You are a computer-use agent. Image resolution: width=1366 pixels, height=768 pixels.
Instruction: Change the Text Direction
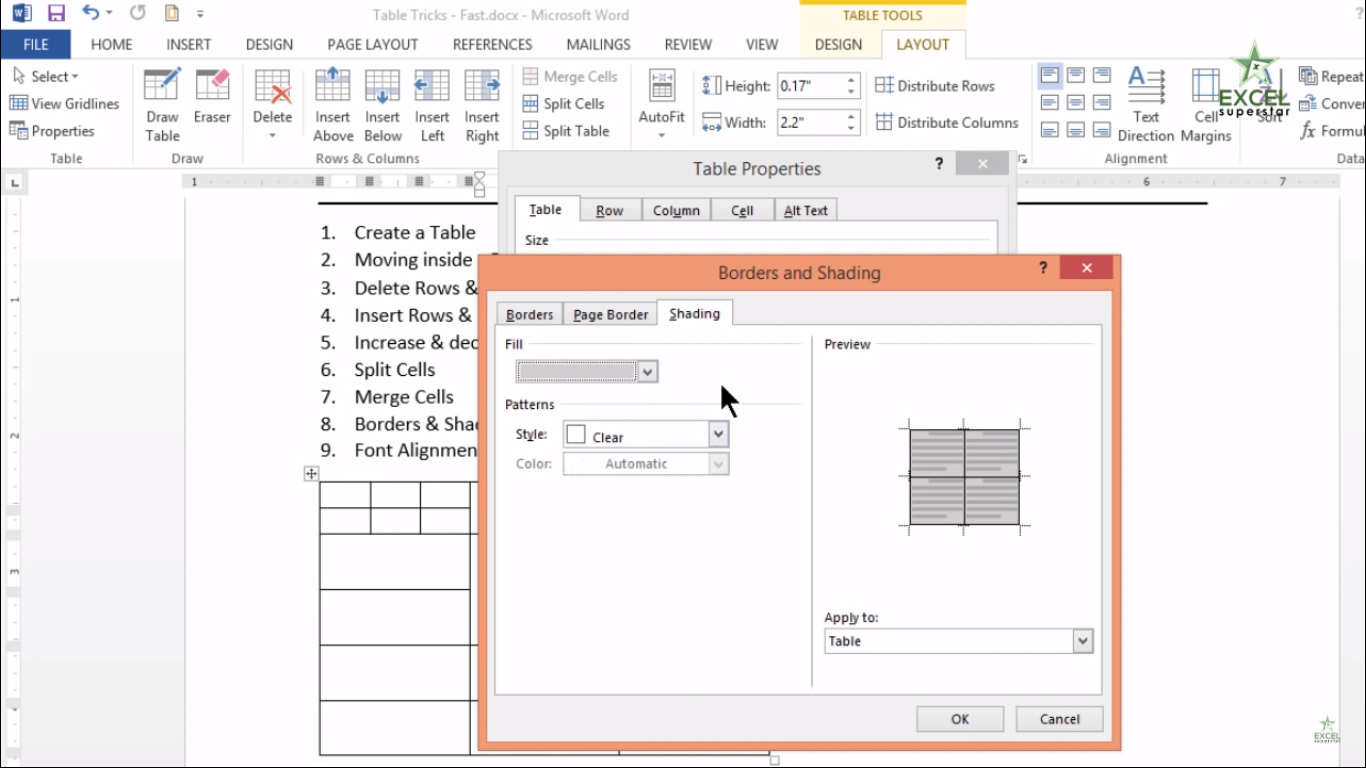tap(1146, 106)
